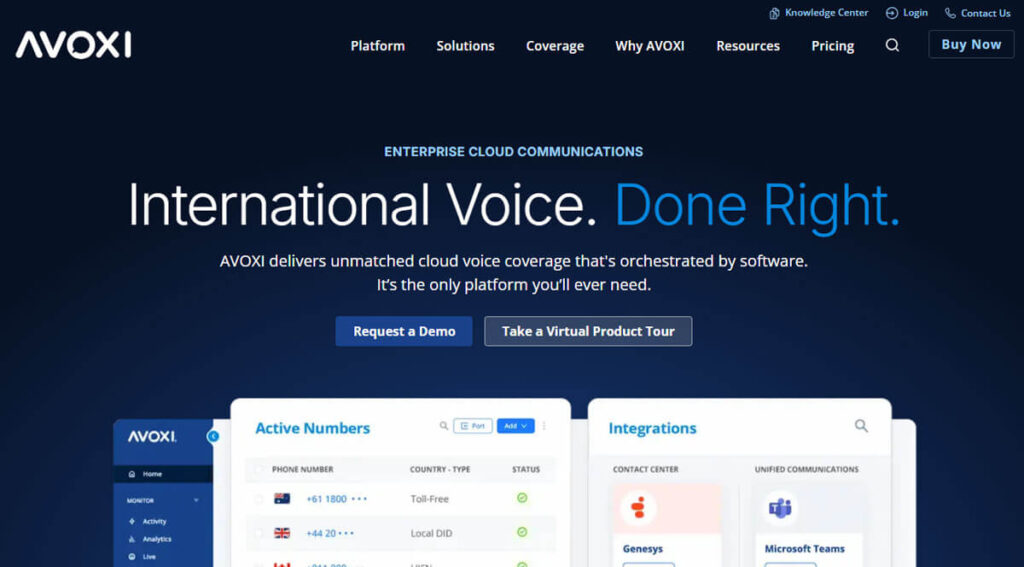1024x567 pixels.
Task: Collapse the sidebar with the round chevron button
Action: tap(213, 436)
